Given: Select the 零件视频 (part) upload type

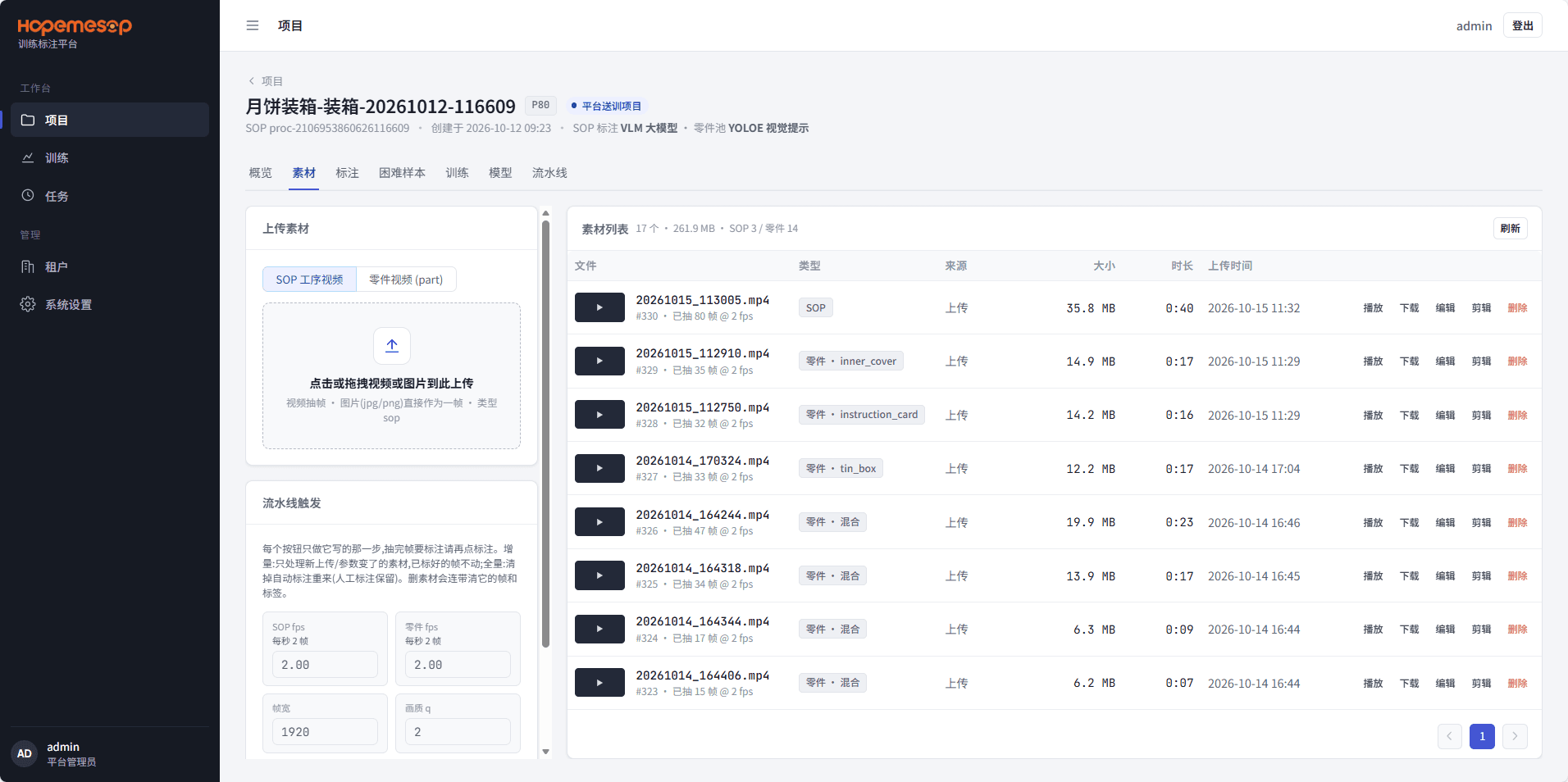Looking at the screenshot, I should tap(406, 280).
